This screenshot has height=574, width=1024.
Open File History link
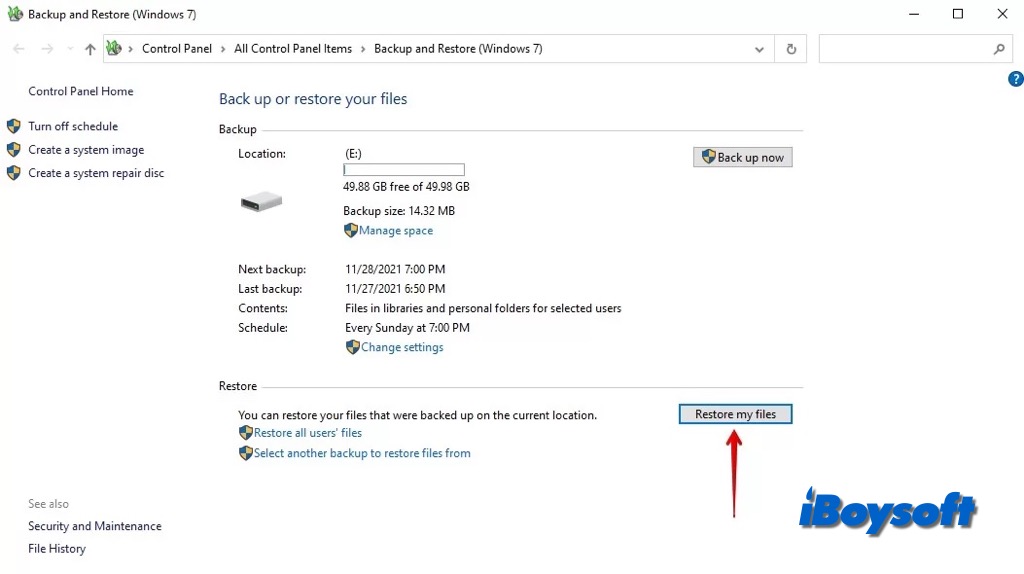57,549
